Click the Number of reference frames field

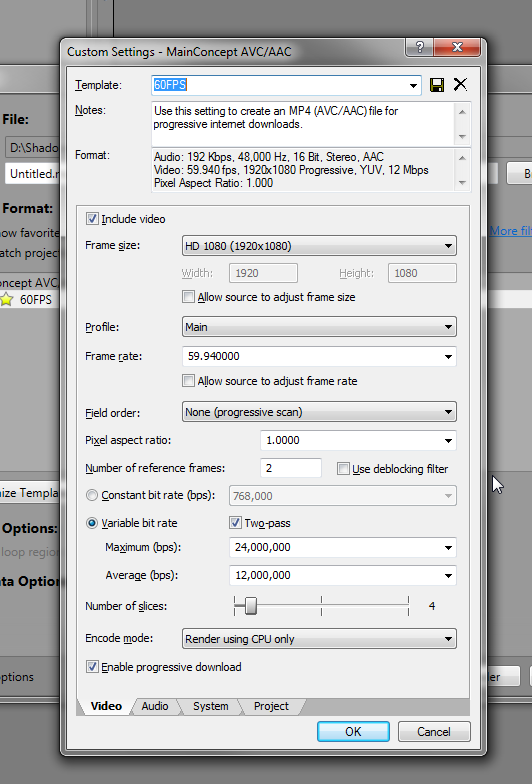[x=291, y=468]
